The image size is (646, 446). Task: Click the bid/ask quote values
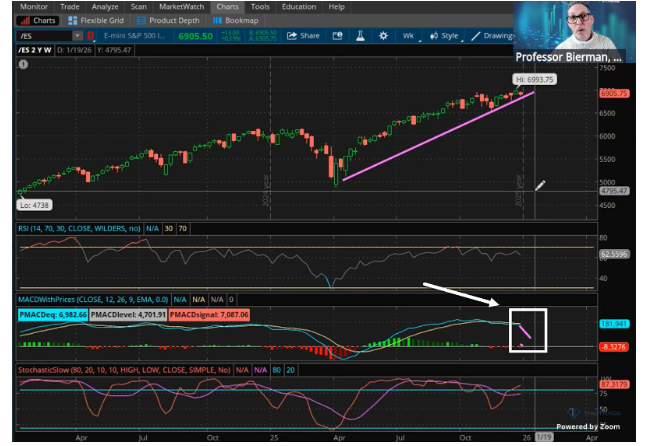263,36
